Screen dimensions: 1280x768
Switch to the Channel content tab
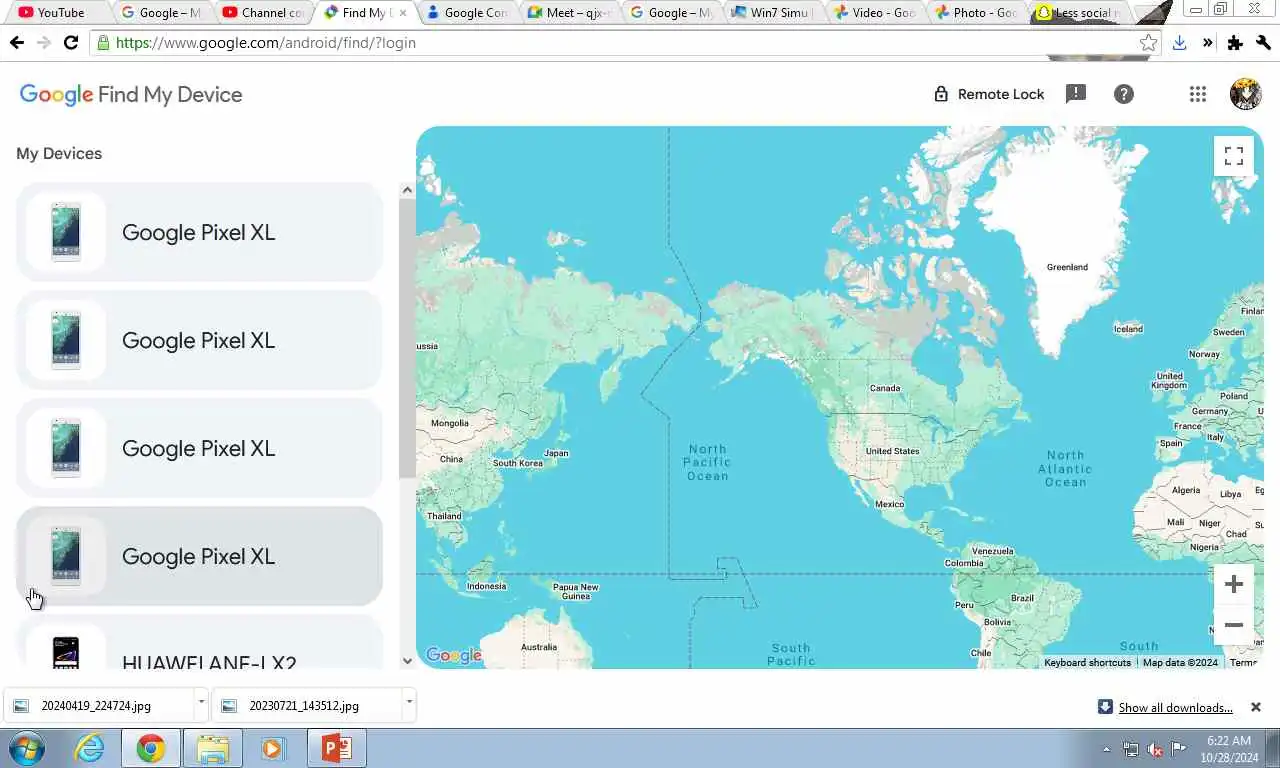click(x=264, y=13)
